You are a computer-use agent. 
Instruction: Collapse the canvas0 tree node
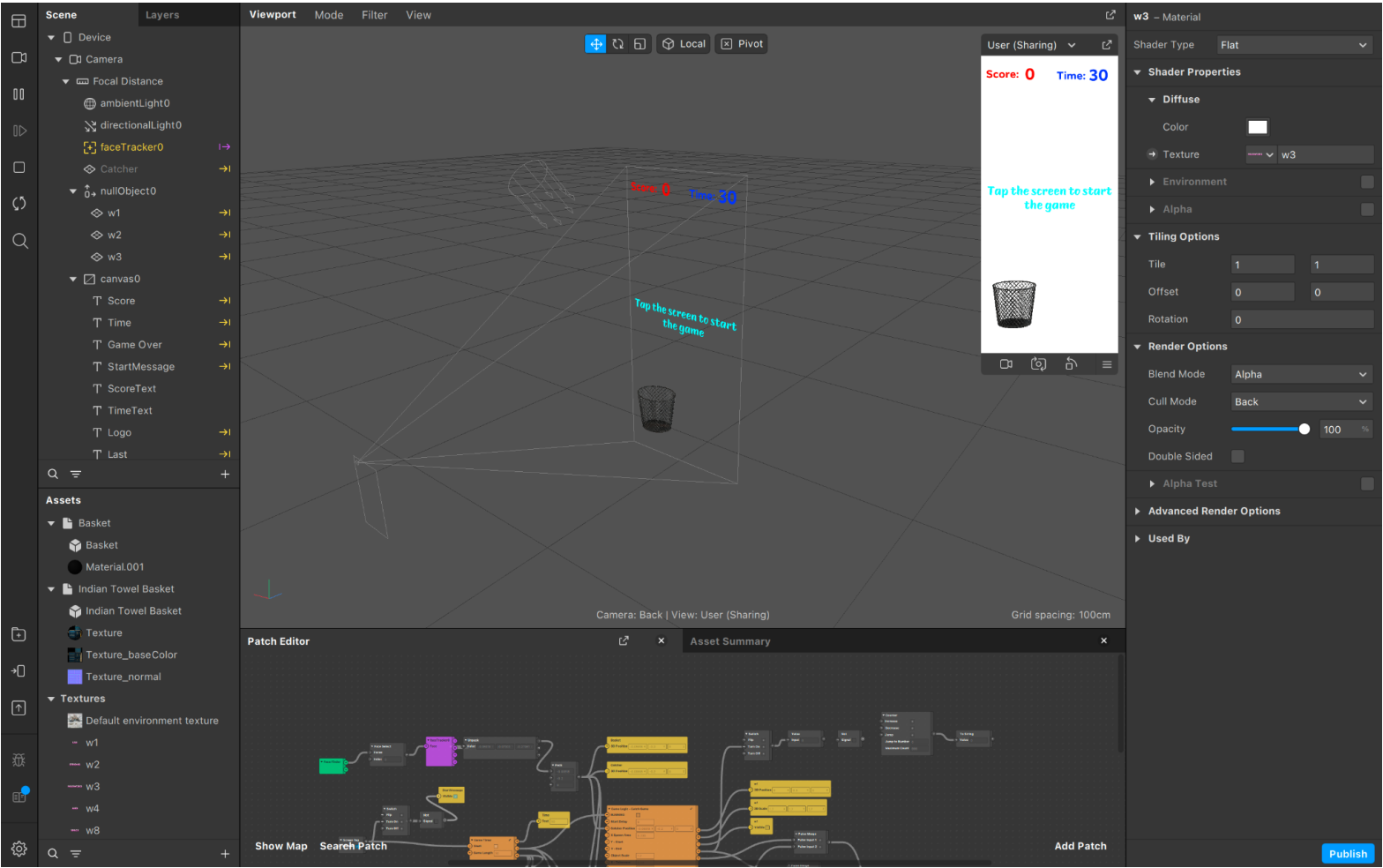click(x=73, y=279)
